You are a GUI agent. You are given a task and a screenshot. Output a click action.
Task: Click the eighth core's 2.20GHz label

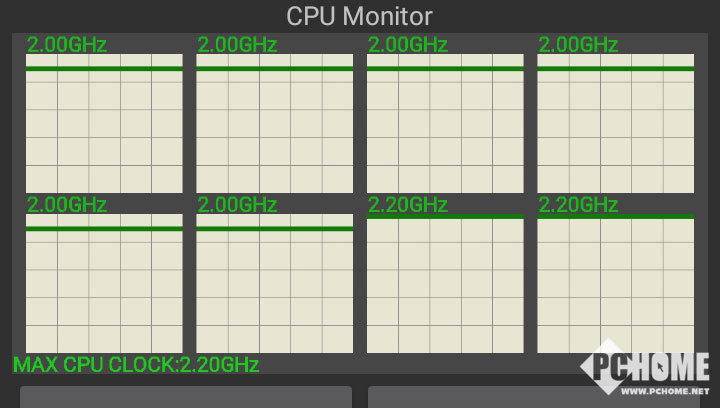578,205
